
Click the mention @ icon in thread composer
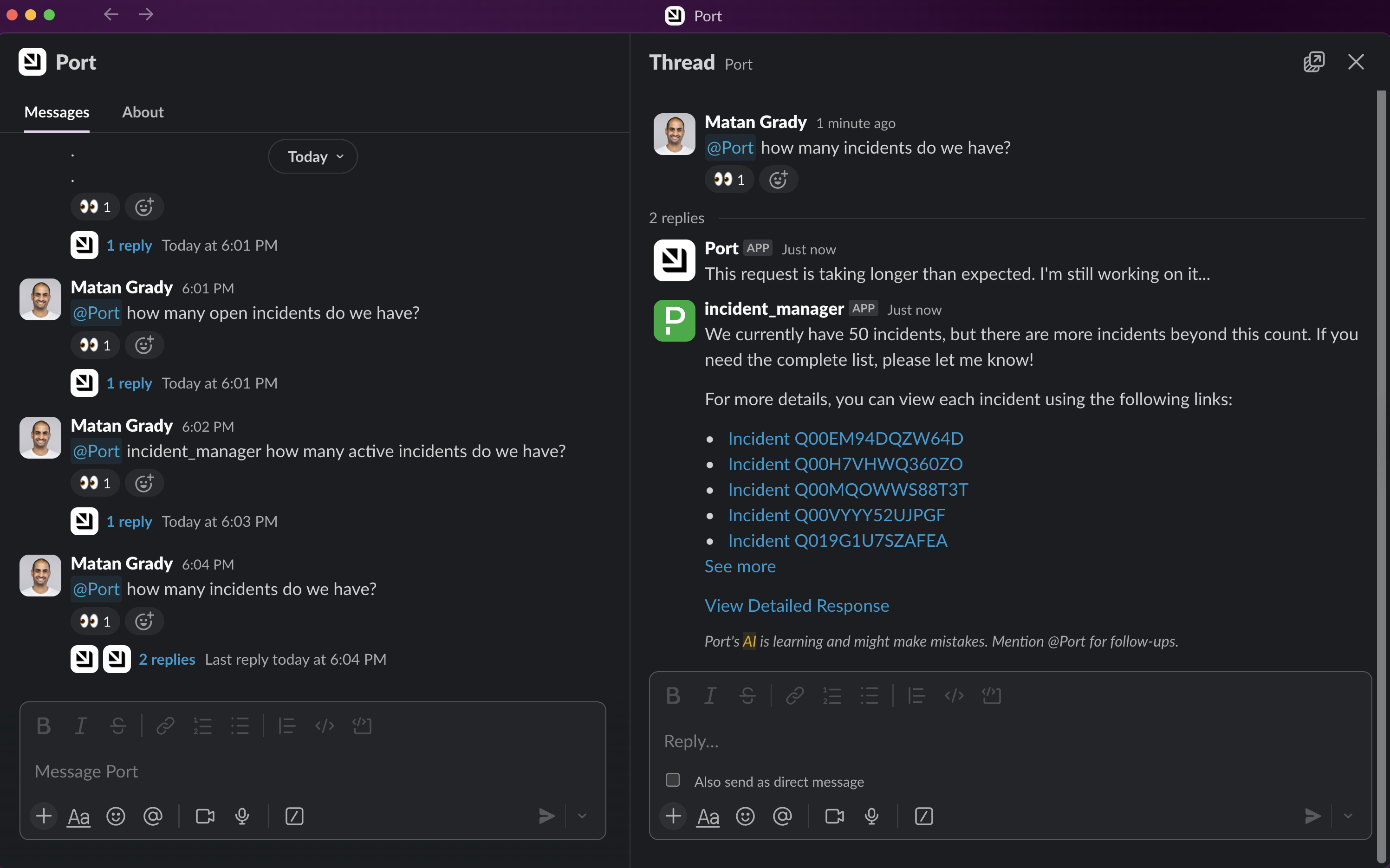pos(782,816)
